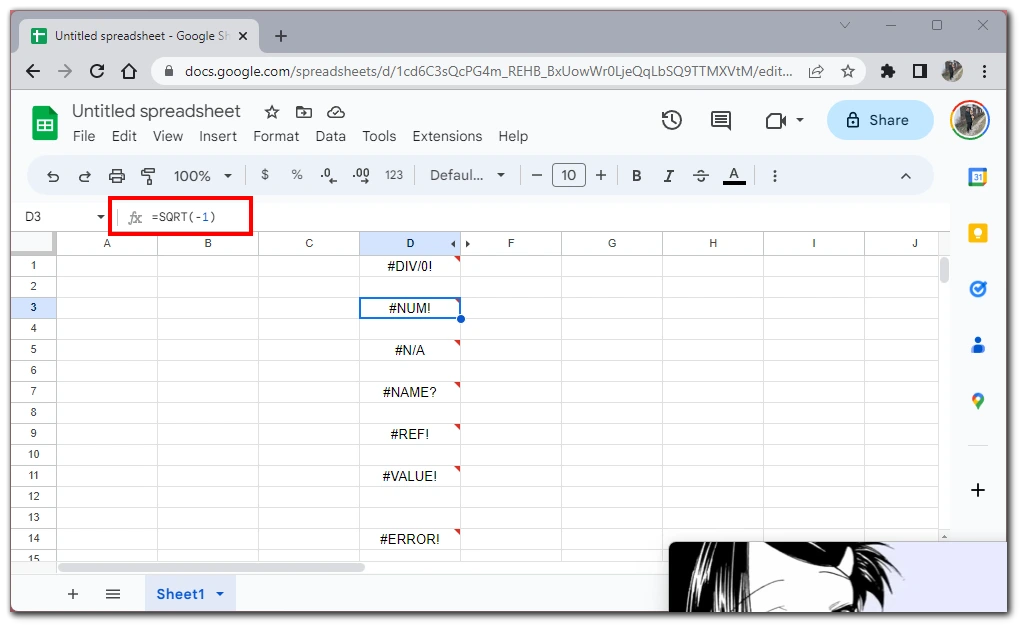This screenshot has height=630, width=1025.
Task: Click the print icon in toolbar
Action: [x=117, y=176]
